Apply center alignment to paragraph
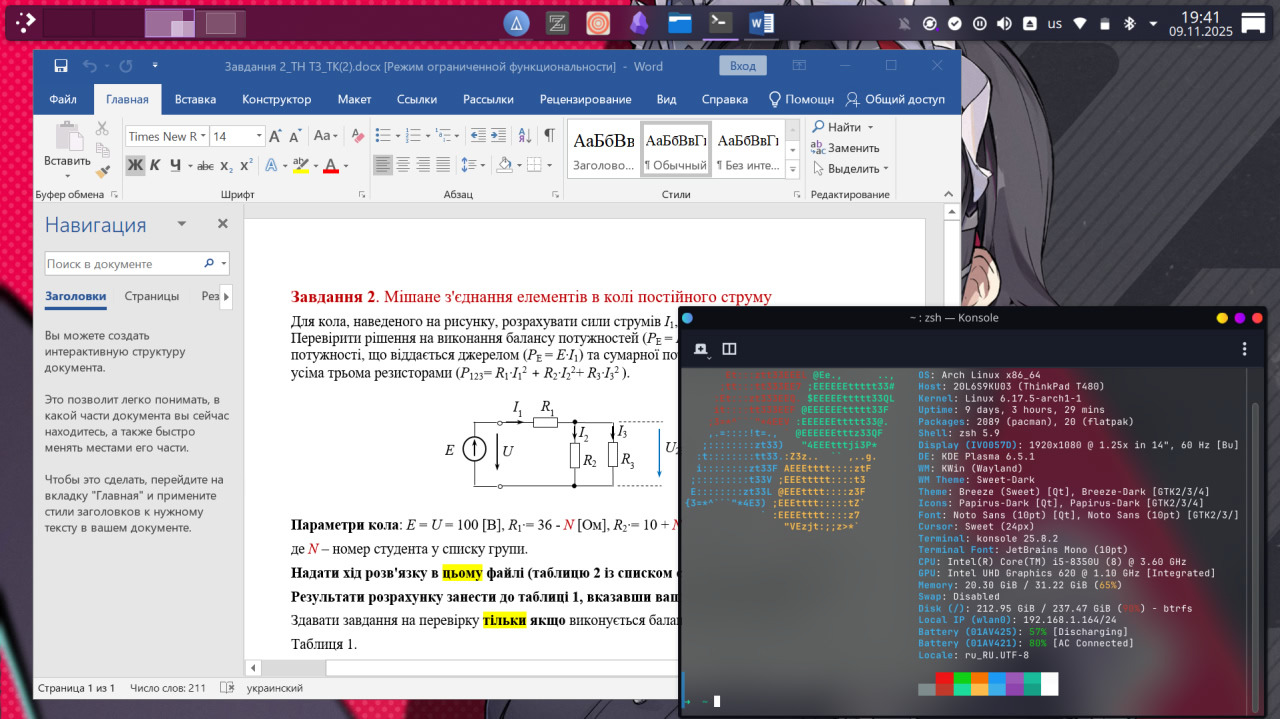The height and width of the screenshot is (719, 1280). (404, 165)
